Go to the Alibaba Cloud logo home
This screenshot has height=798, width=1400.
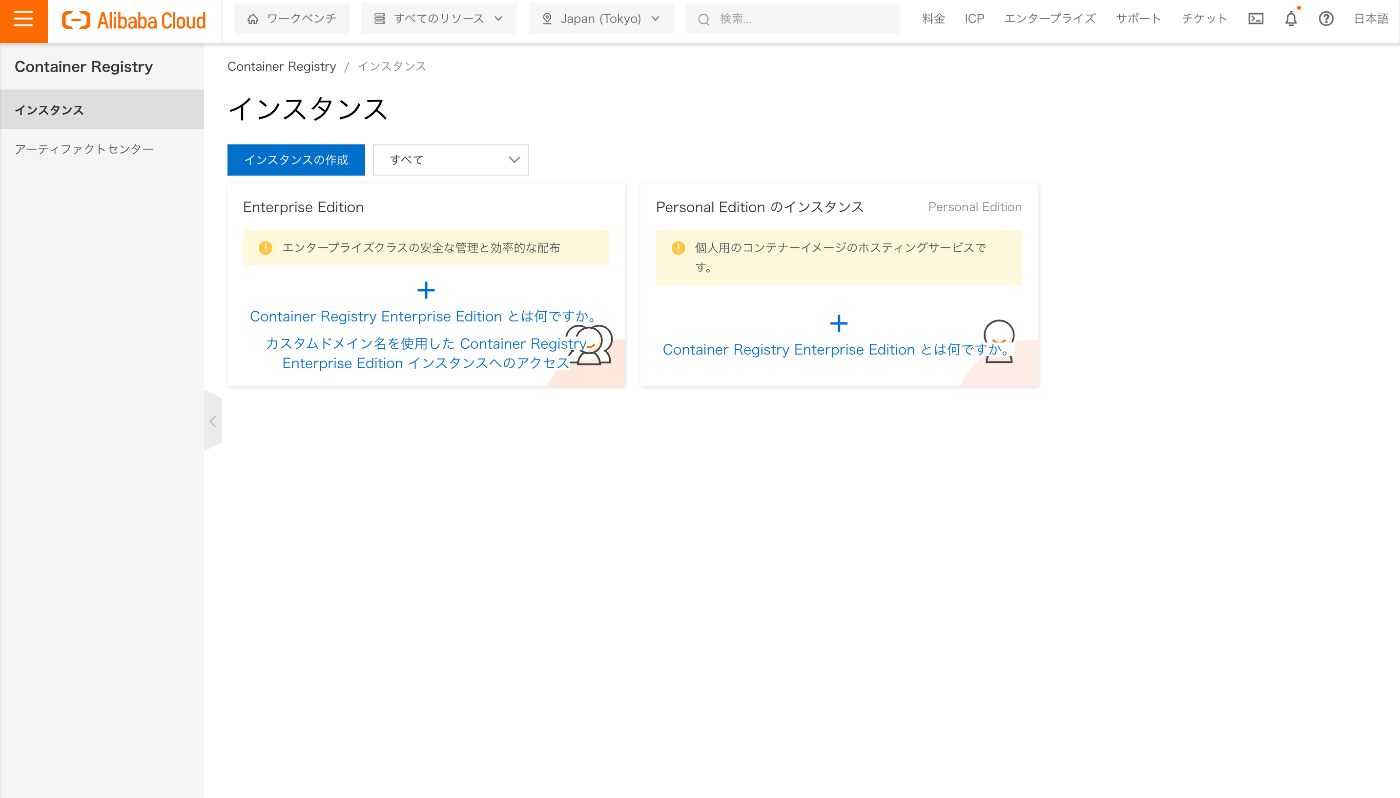click(134, 20)
